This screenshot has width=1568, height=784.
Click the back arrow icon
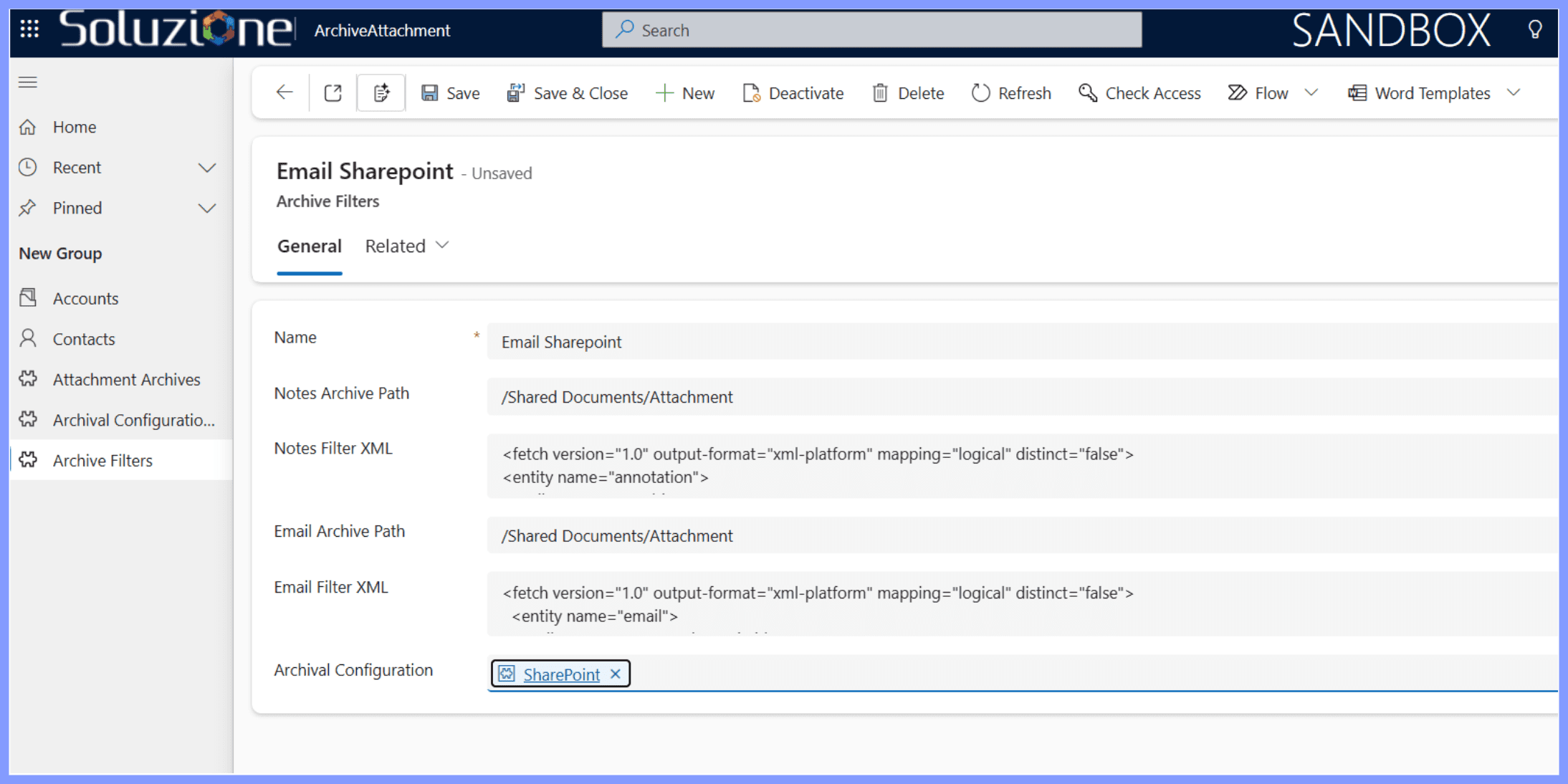point(285,92)
